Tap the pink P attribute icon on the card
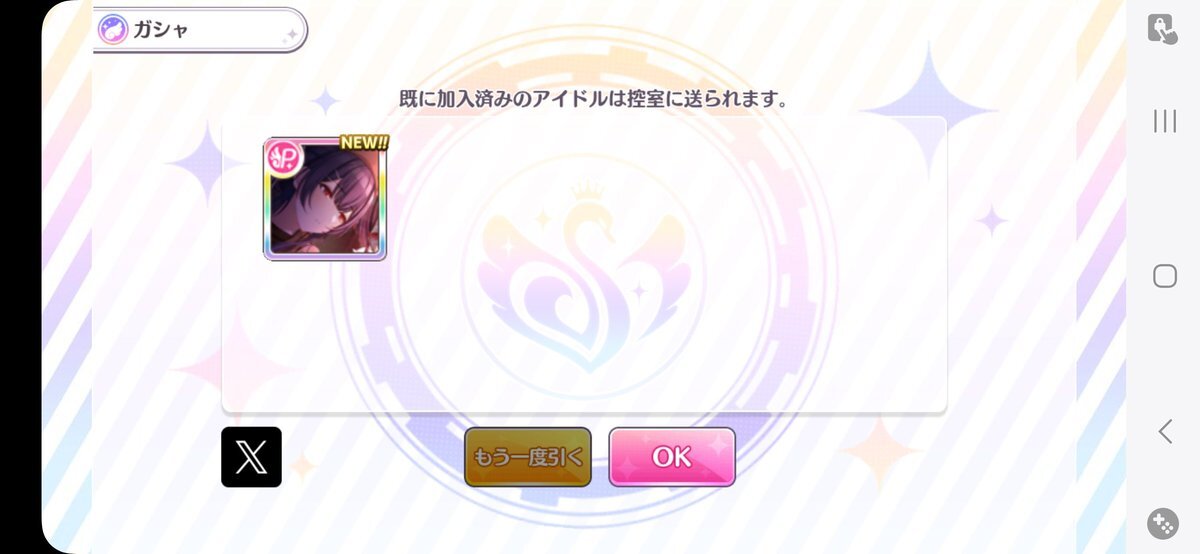1200x554 pixels. [283, 158]
